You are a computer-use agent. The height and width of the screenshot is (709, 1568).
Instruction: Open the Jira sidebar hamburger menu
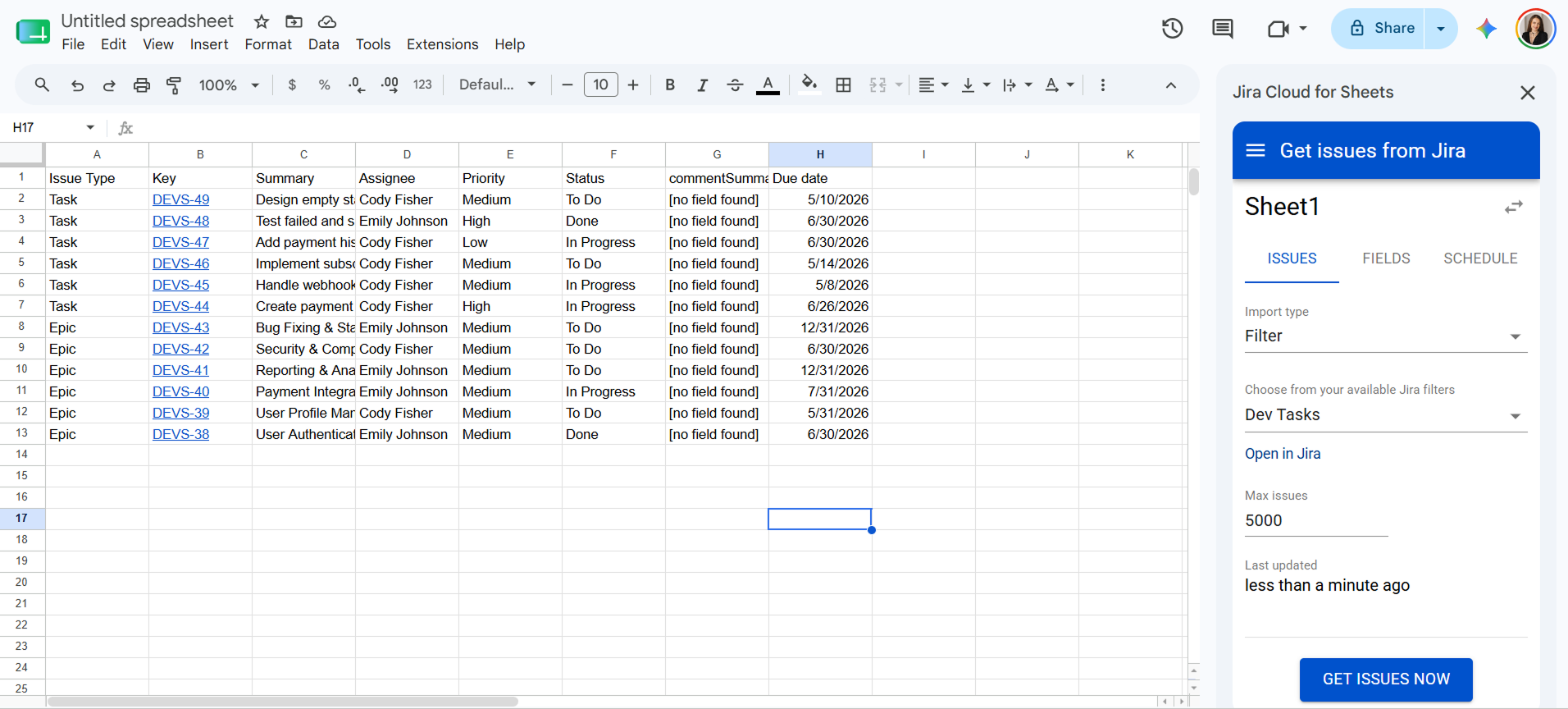[x=1256, y=150]
